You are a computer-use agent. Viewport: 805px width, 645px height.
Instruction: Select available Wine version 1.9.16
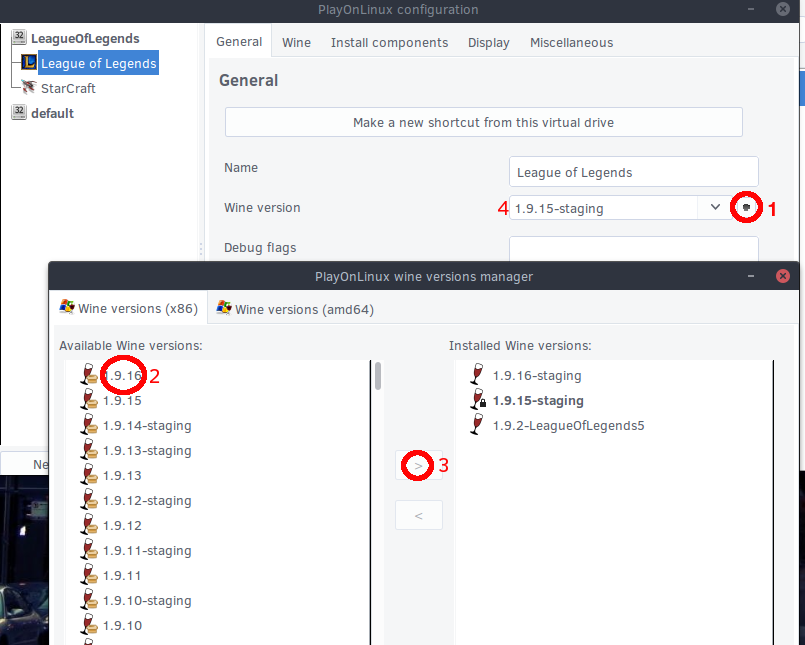122,375
